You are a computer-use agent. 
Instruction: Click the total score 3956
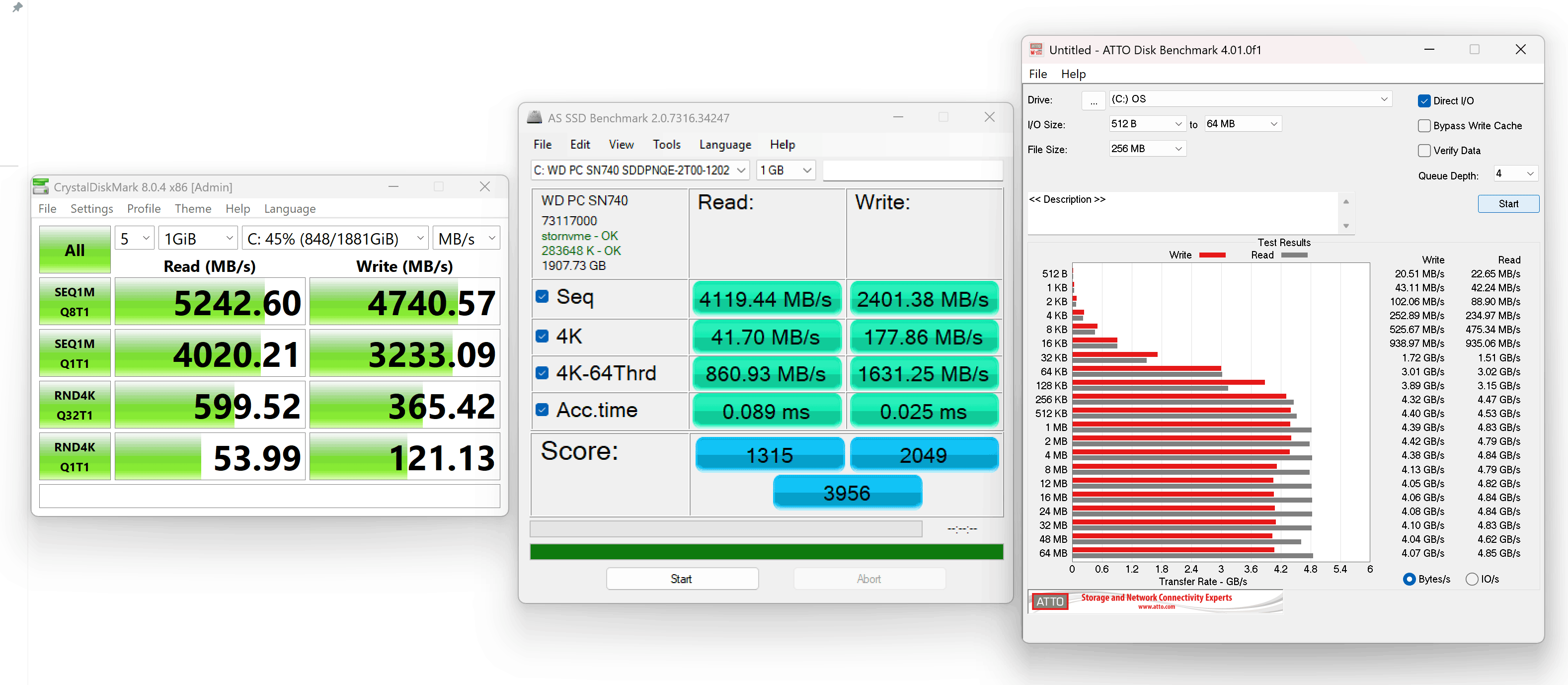pos(847,492)
